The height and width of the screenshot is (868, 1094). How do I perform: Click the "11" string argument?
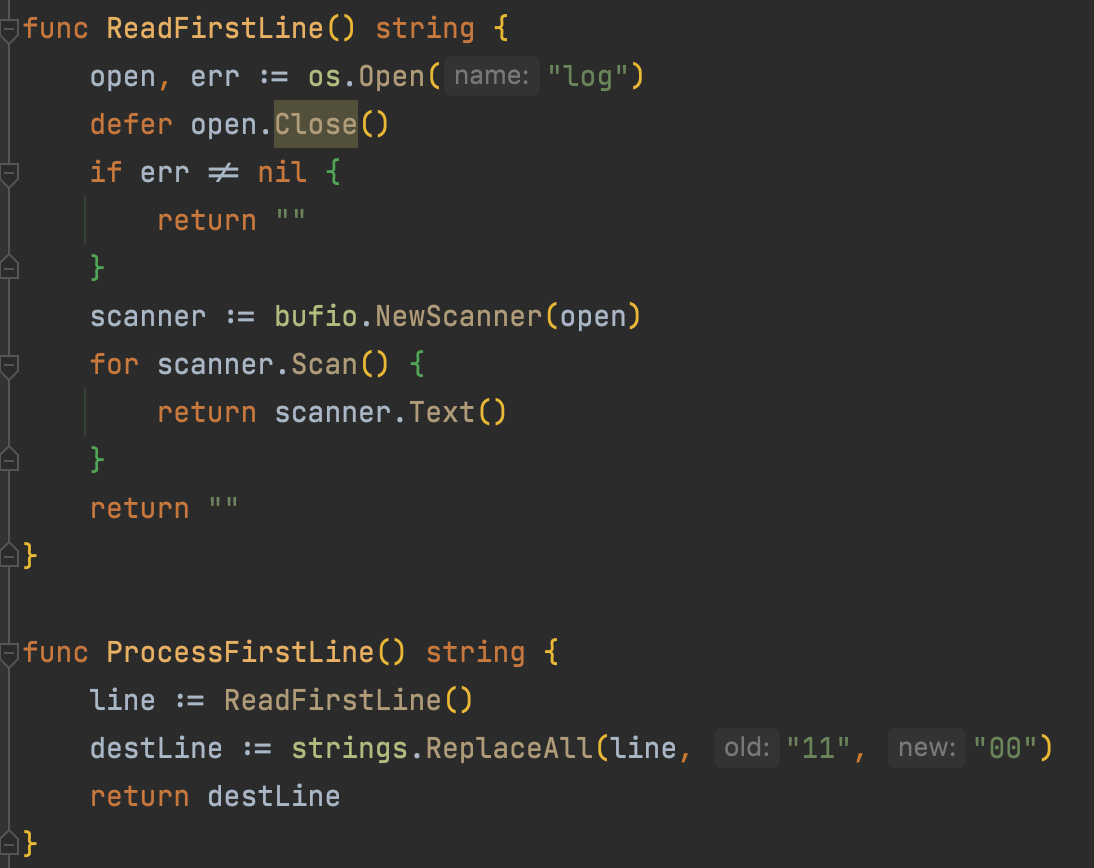tap(819, 748)
